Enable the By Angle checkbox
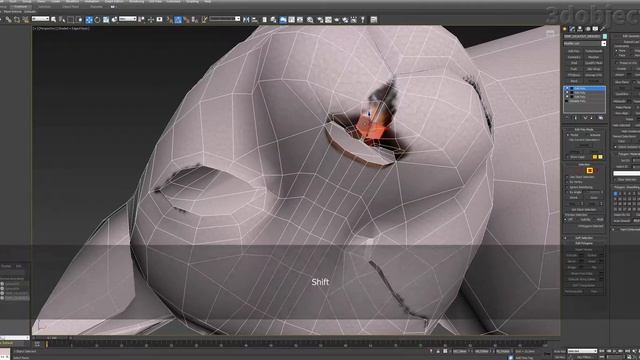640x360 pixels. pyautogui.click(x=567, y=192)
